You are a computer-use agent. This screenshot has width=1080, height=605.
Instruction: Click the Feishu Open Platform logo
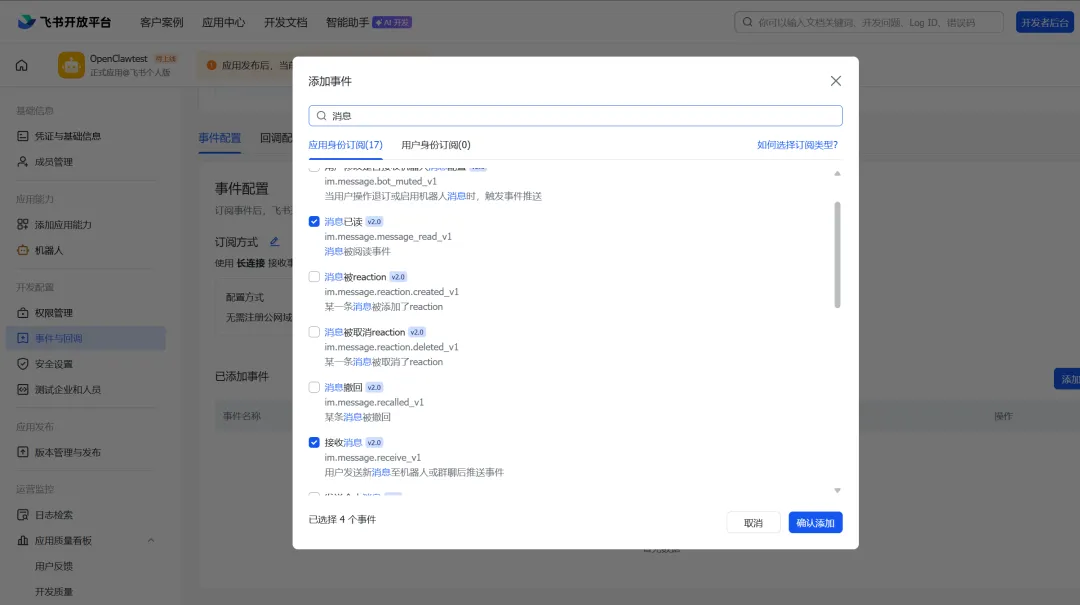64,22
